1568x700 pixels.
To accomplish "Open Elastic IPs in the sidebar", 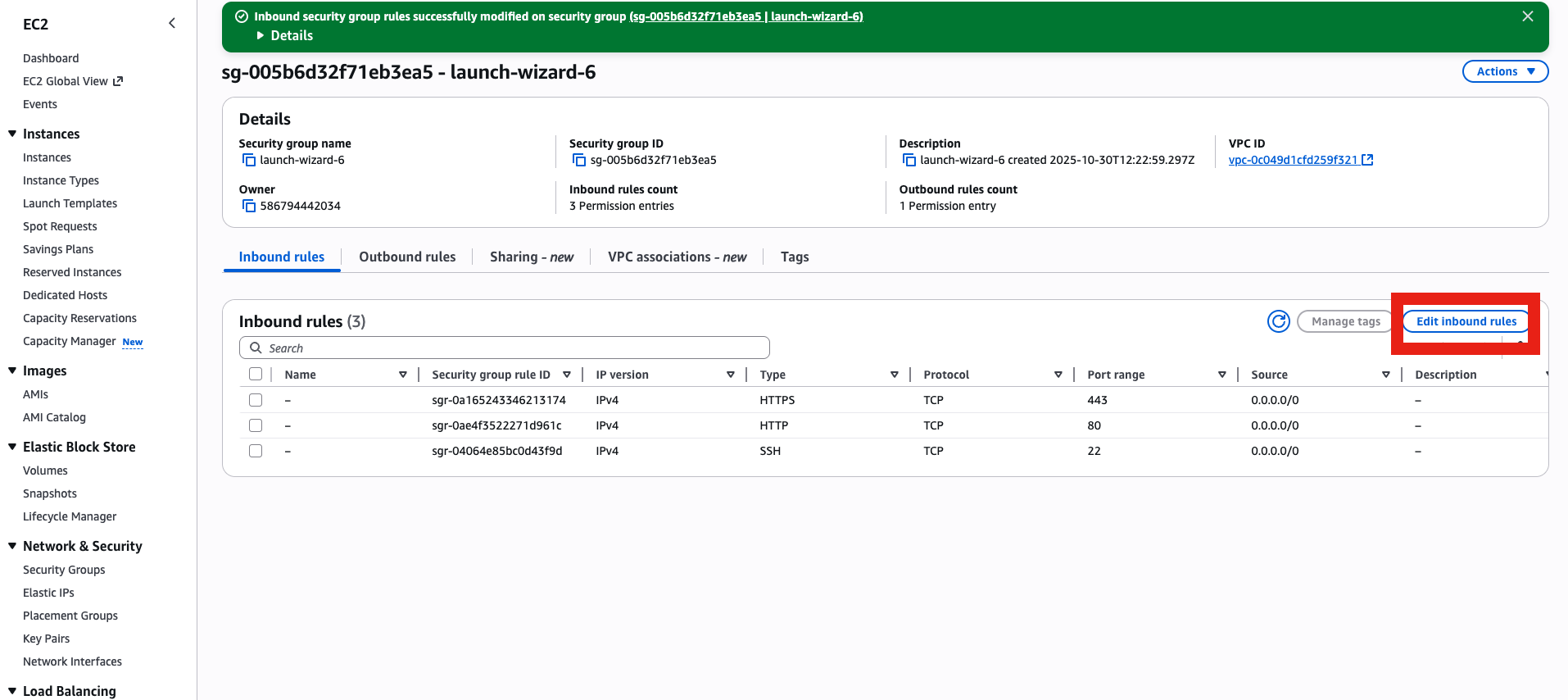I will pos(48,593).
